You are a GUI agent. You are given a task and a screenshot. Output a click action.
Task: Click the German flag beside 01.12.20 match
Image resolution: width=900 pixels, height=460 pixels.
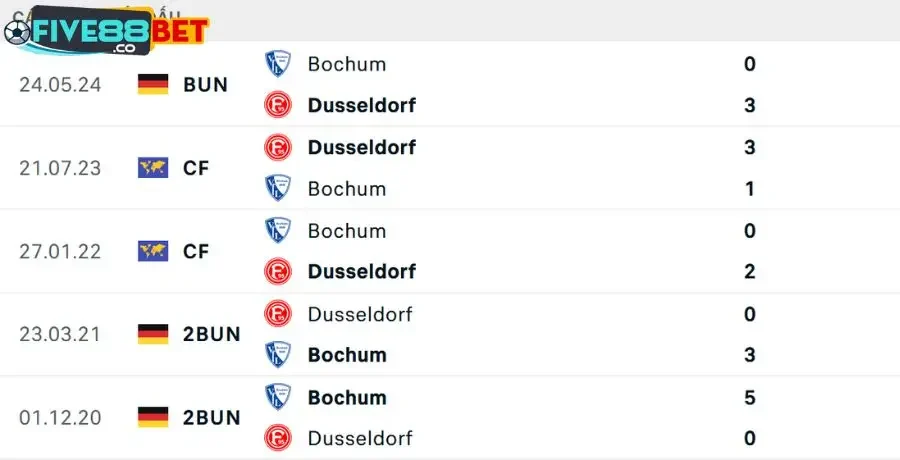(153, 417)
